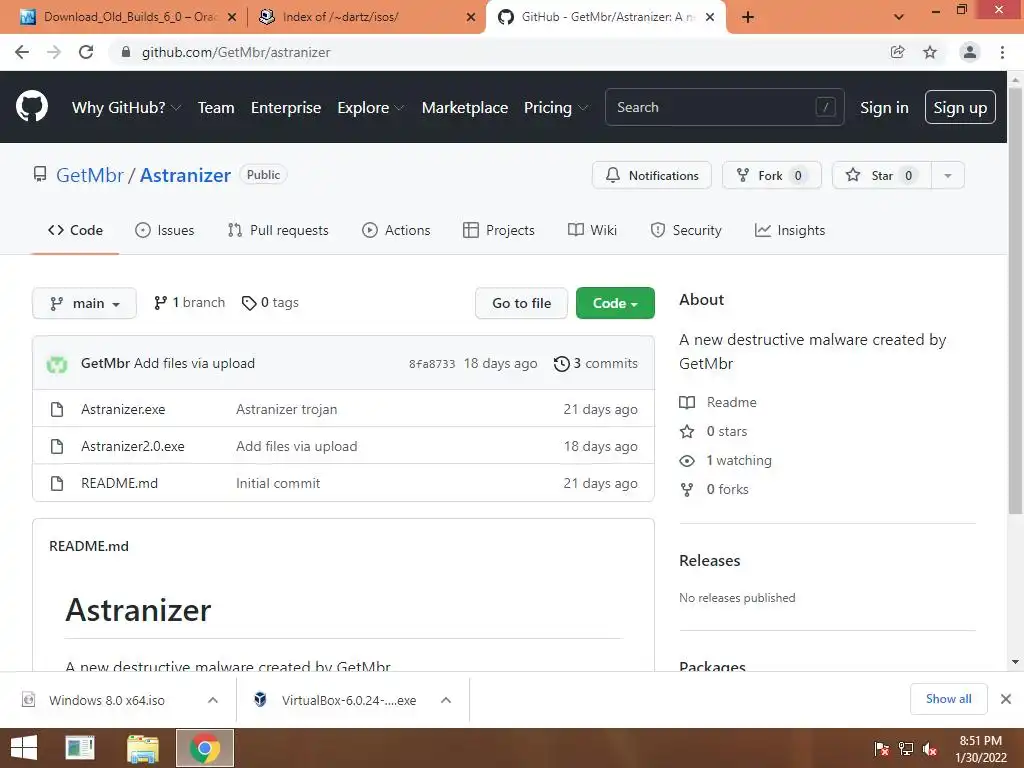This screenshot has height=768, width=1024.
Task: View 0 tags link
Action: [x=270, y=302]
